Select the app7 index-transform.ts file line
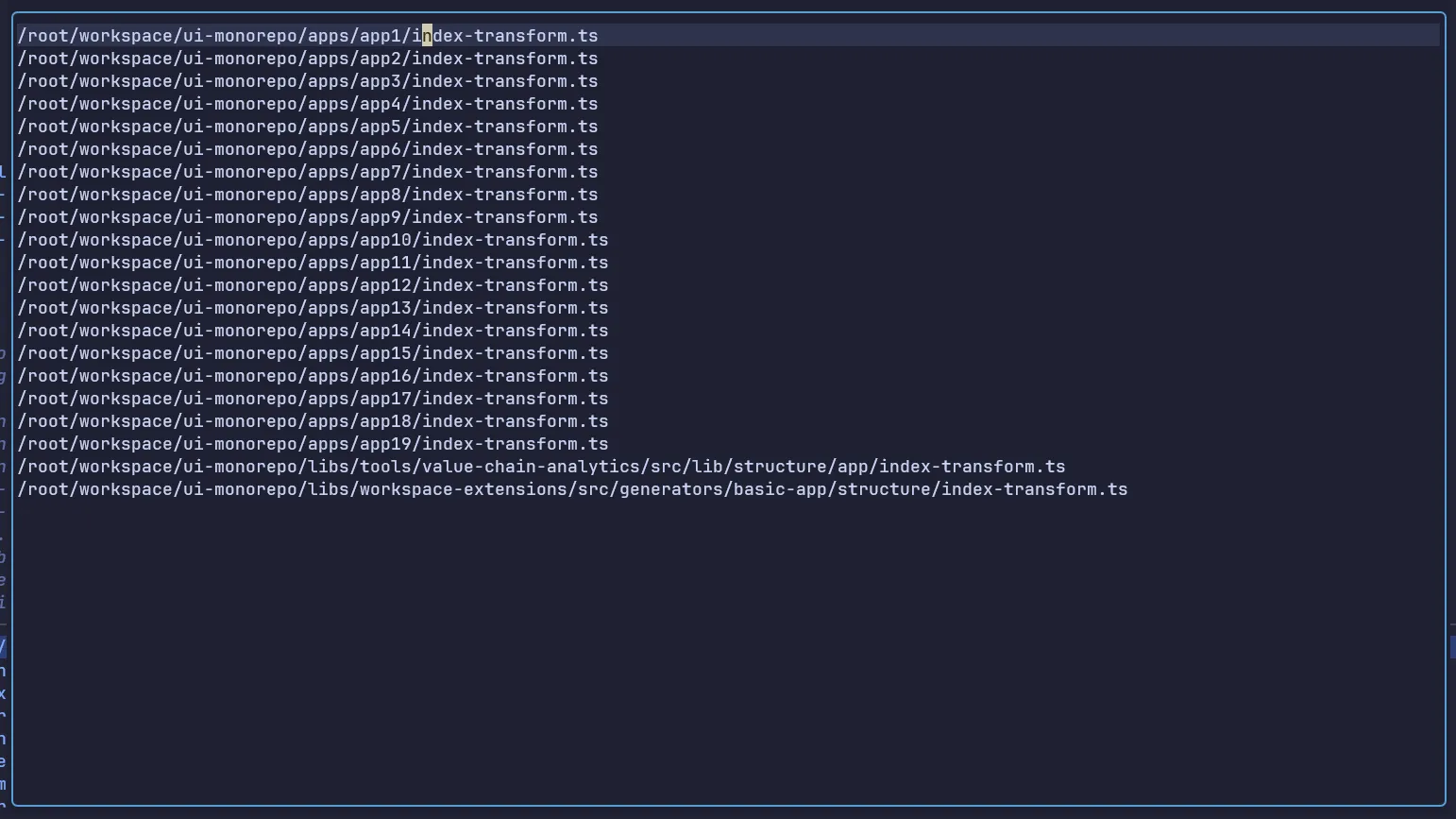 point(308,172)
